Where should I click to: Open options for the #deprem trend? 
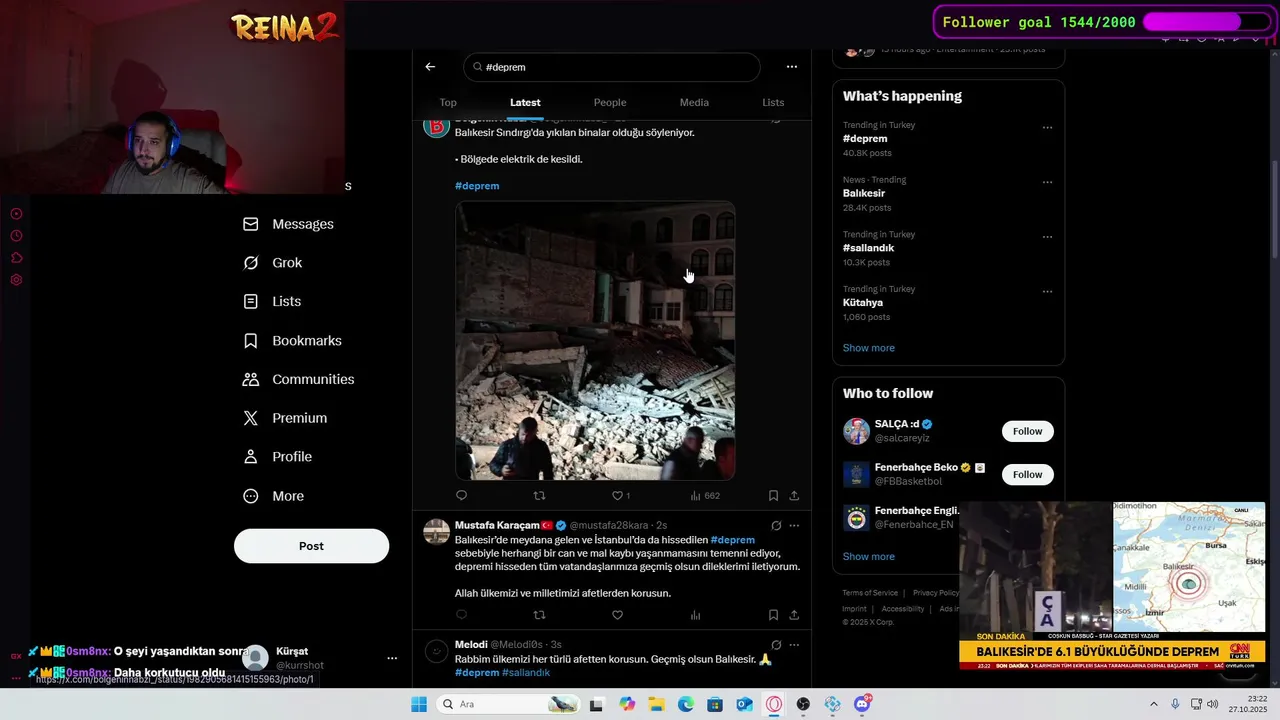(x=1047, y=127)
